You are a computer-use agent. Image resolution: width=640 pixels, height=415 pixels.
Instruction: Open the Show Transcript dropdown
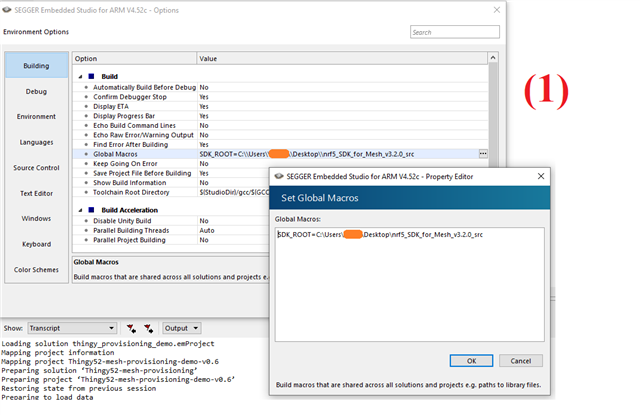(72, 328)
